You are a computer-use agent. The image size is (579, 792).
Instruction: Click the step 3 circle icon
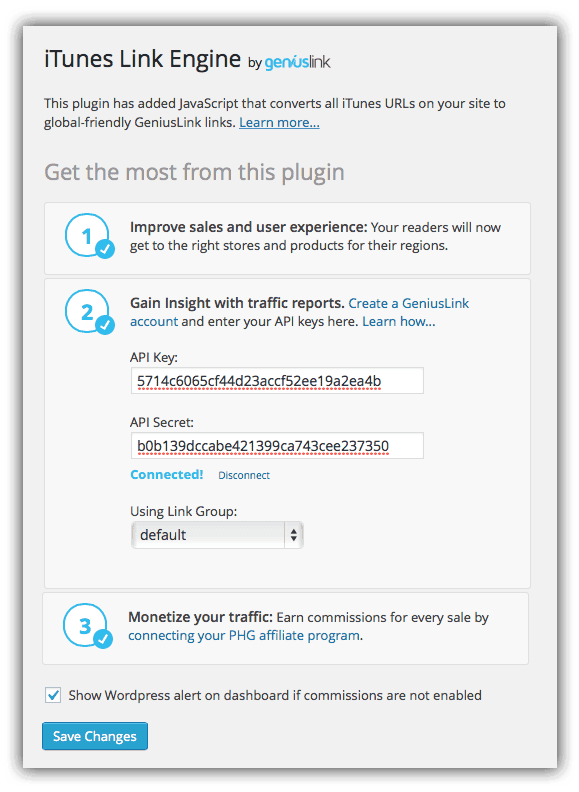click(x=85, y=625)
